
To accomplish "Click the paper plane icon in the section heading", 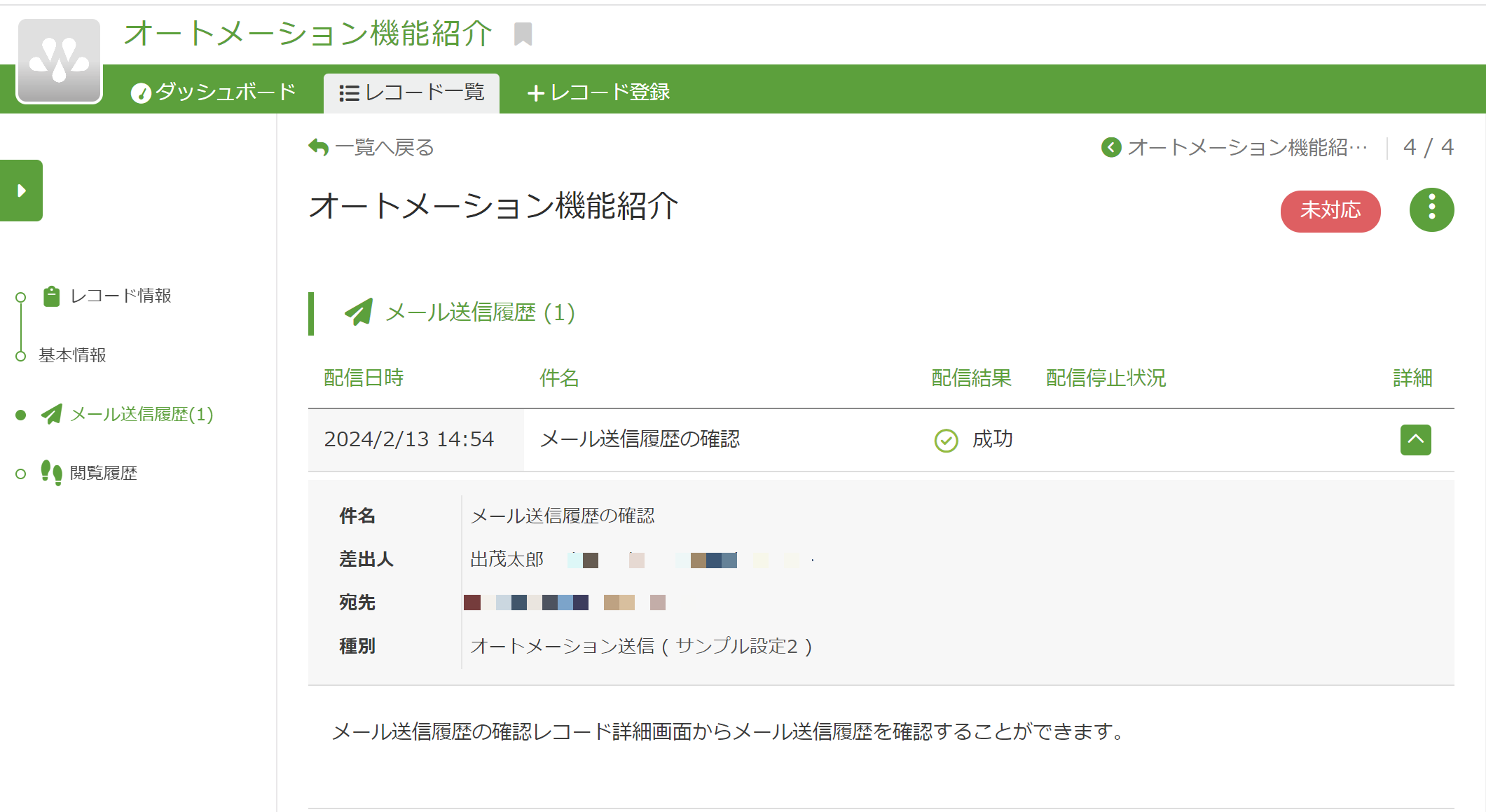I will tap(359, 312).
